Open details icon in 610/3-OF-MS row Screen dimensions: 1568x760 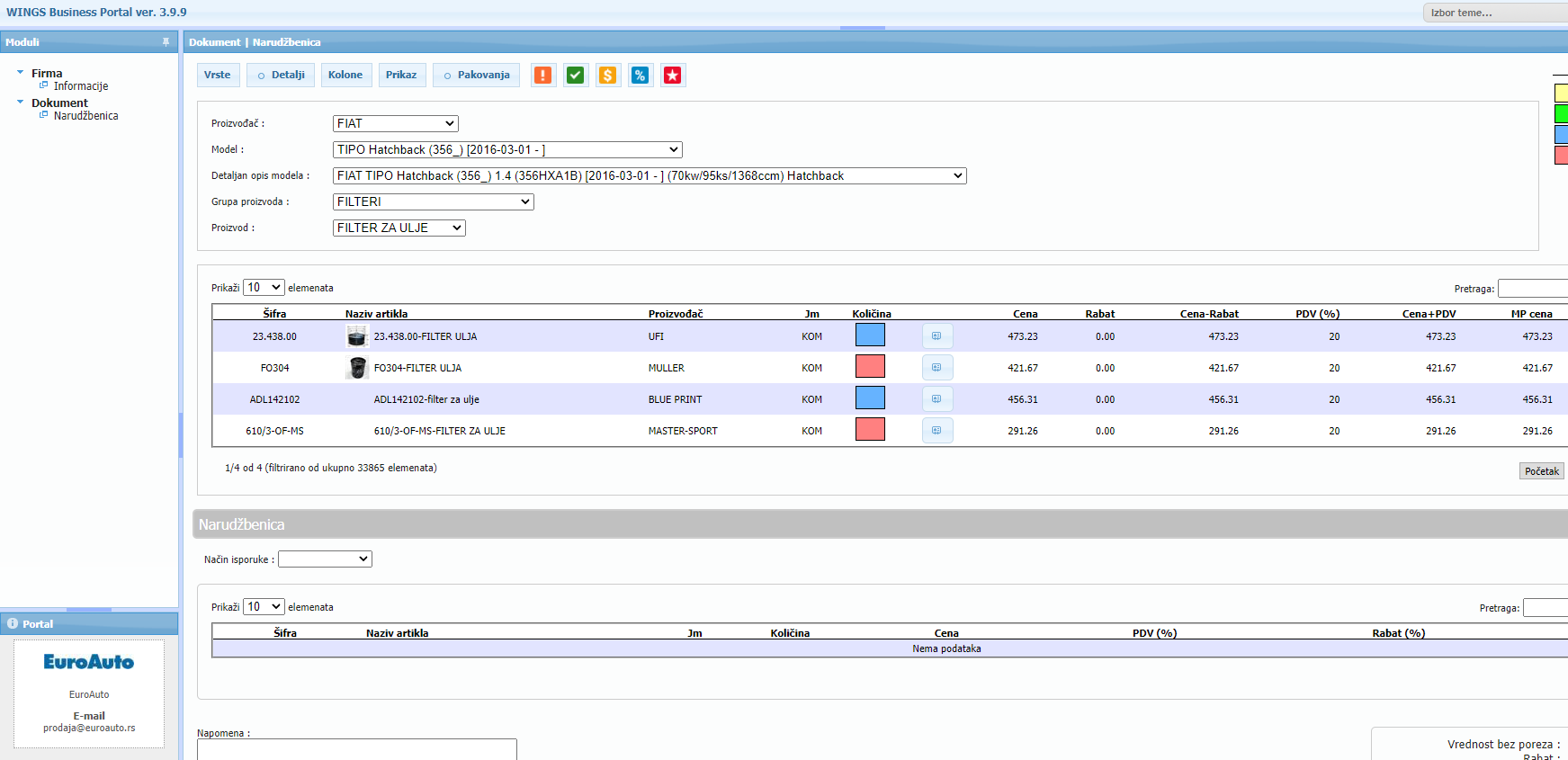(937, 431)
